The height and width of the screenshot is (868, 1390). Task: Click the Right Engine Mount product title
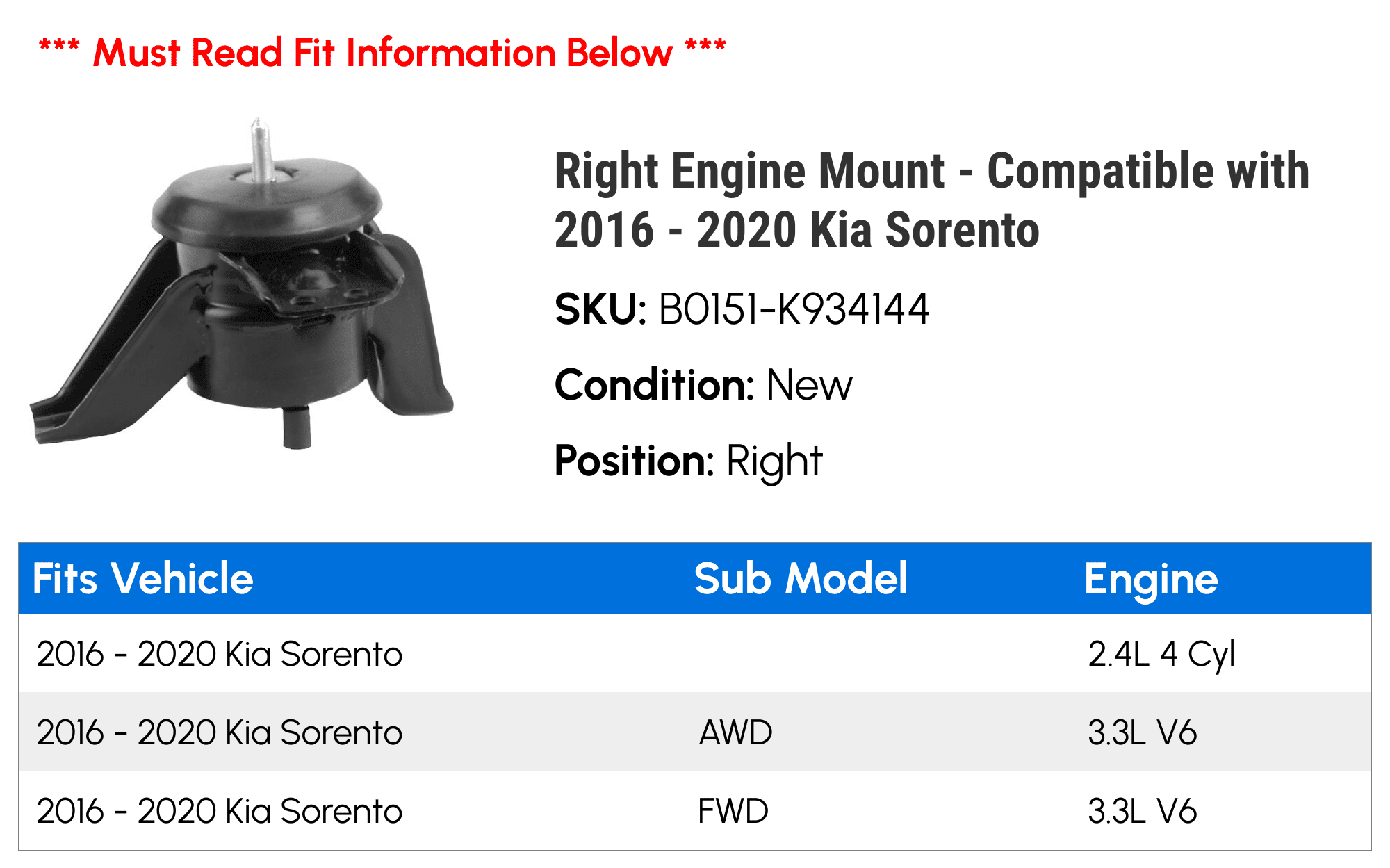pyautogui.click(x=931, y=200)
